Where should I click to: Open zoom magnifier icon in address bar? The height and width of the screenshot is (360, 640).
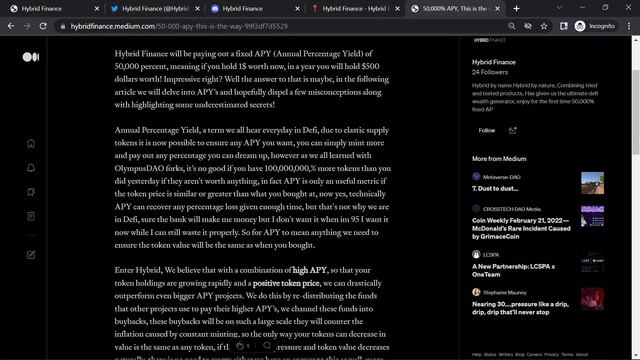pyautogui.click(x=511, y=26)
